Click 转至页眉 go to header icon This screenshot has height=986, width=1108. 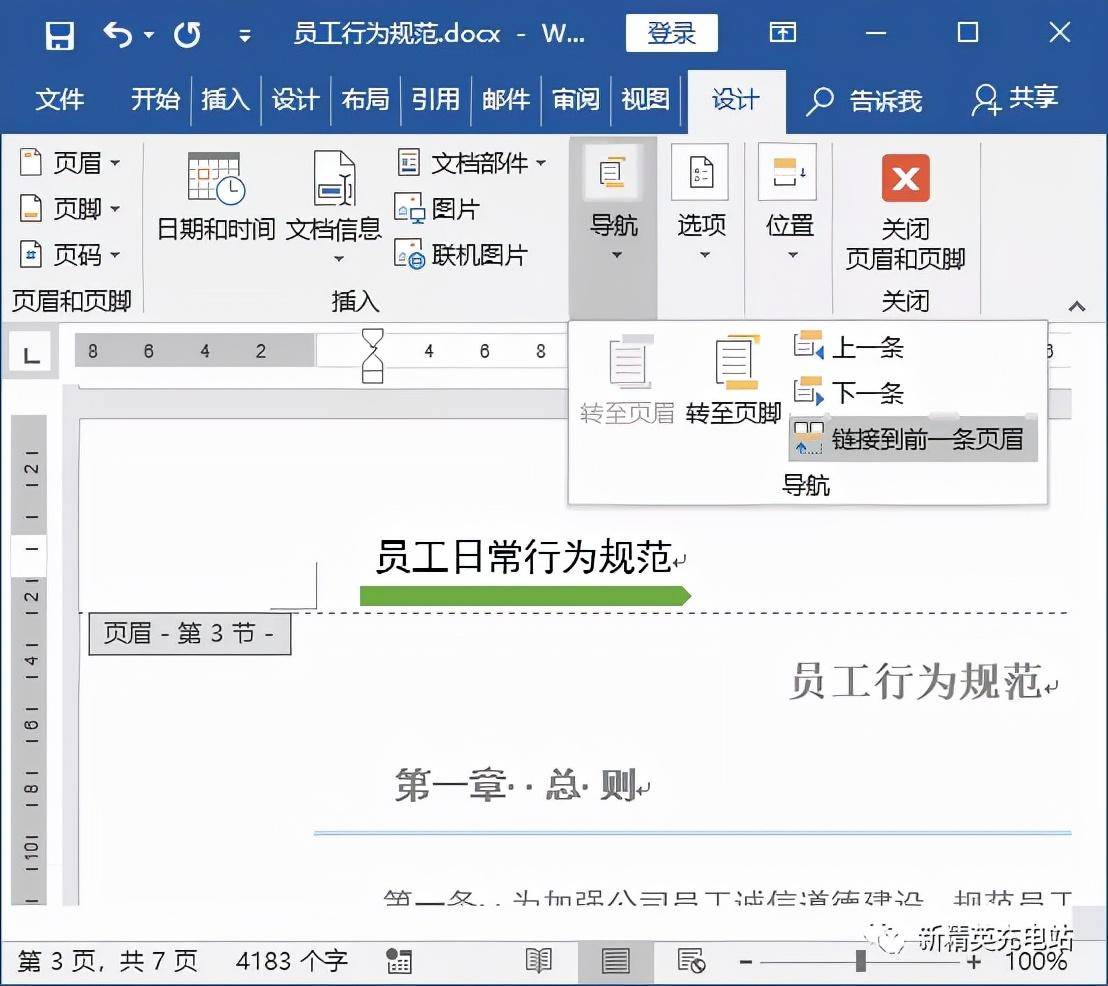click(627, 380)
